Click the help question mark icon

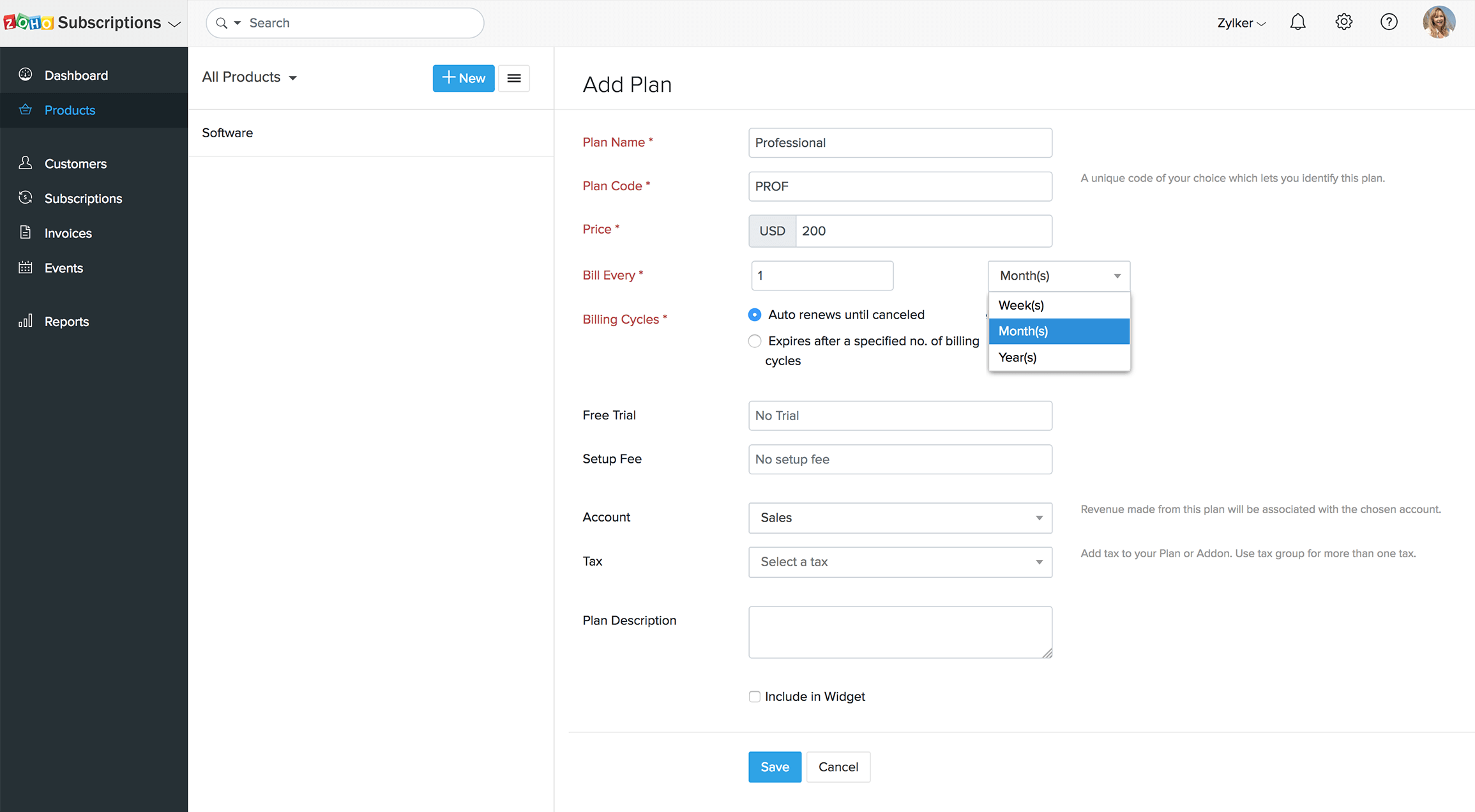(1389, 22)
